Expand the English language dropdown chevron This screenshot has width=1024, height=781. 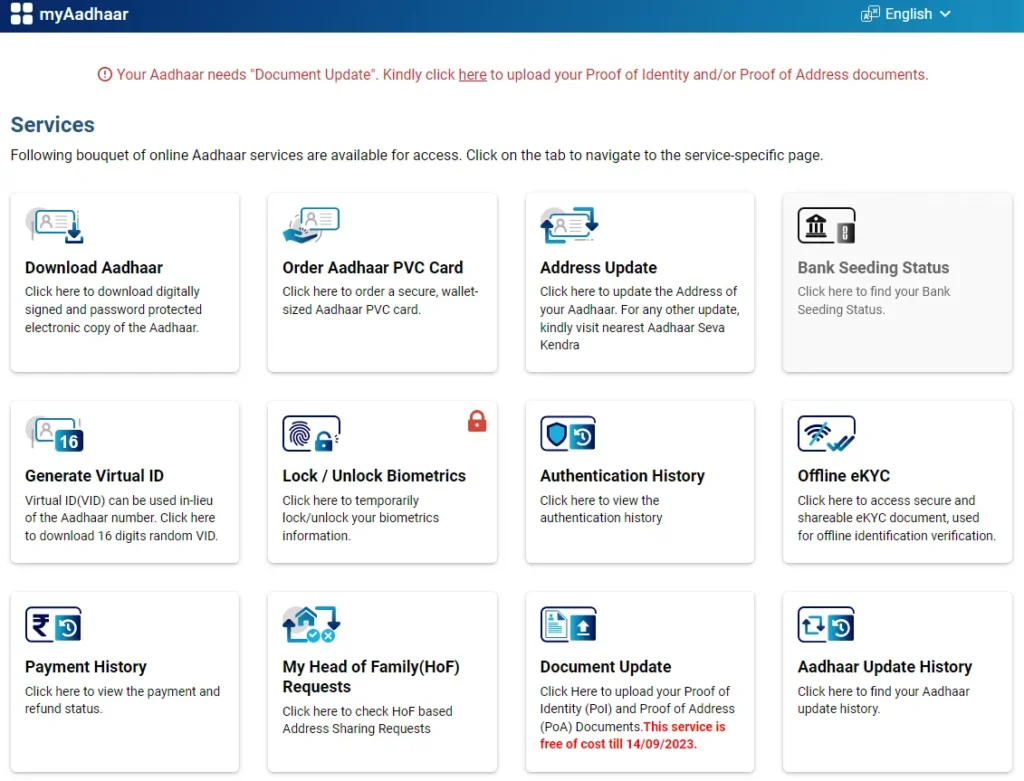pos(944,14)
